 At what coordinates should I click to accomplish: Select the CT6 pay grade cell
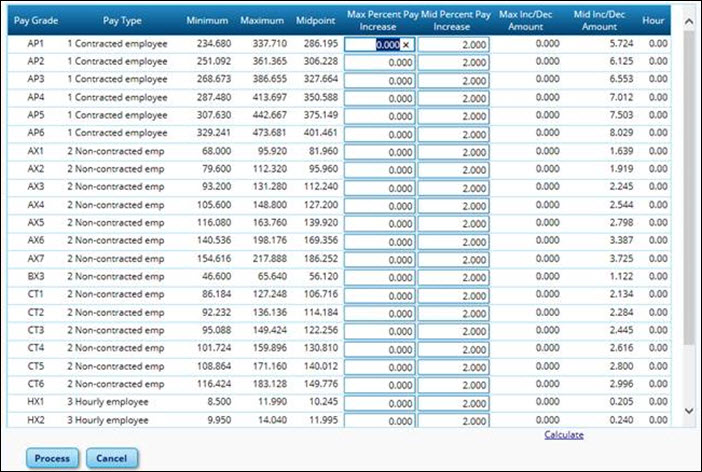(36, 384)
